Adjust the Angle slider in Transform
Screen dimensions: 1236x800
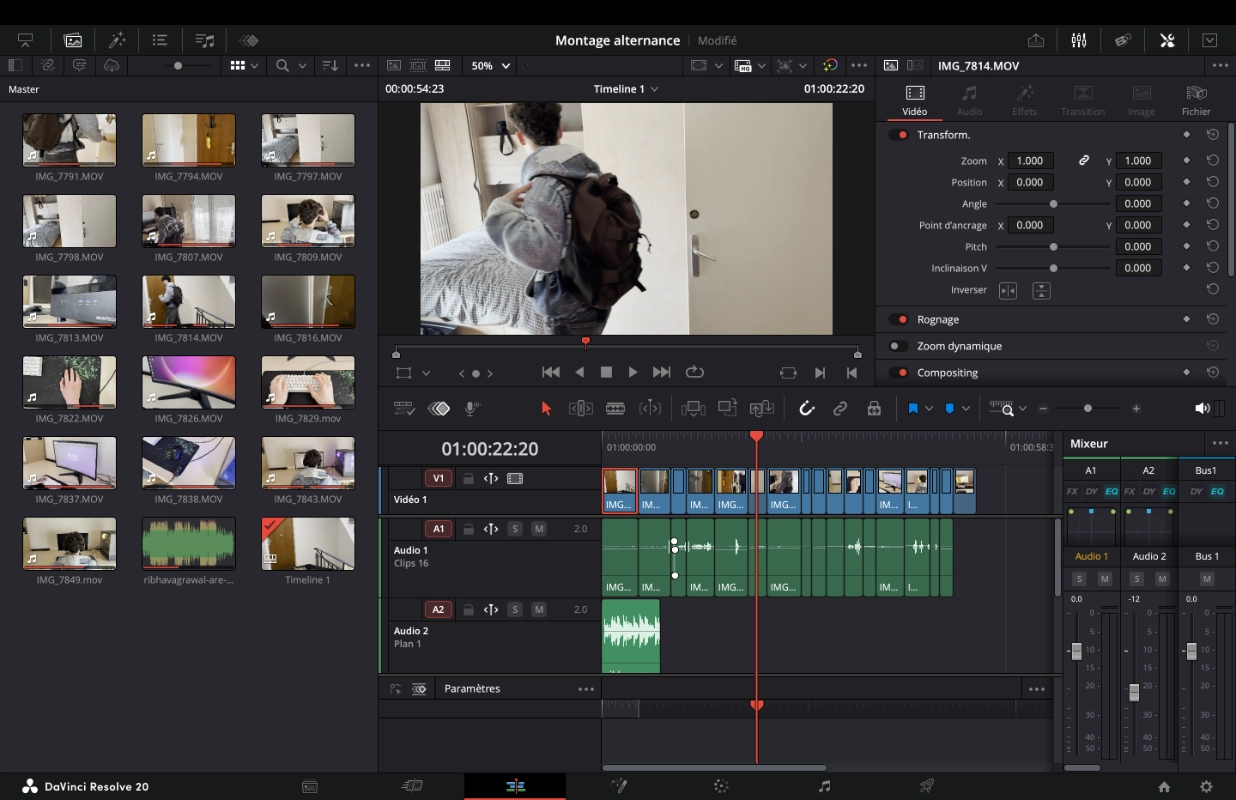1053,204
